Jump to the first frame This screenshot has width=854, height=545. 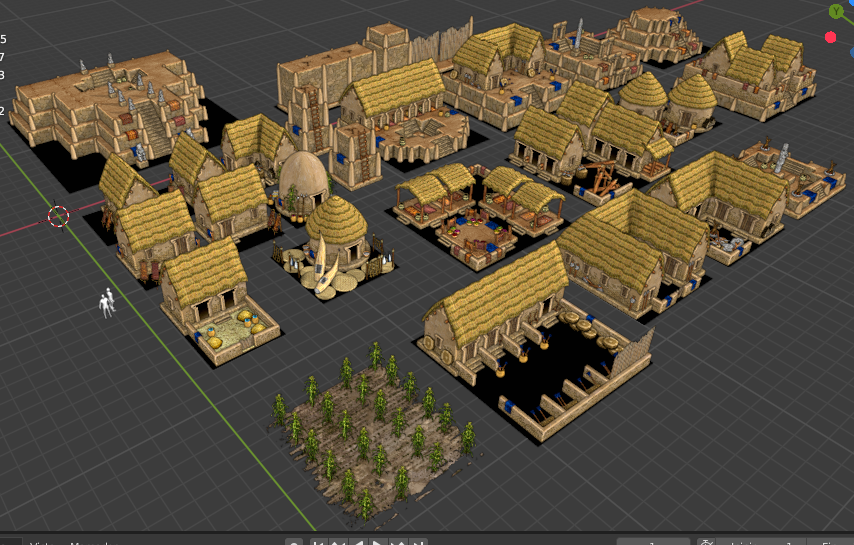click(x=319, y=542)
